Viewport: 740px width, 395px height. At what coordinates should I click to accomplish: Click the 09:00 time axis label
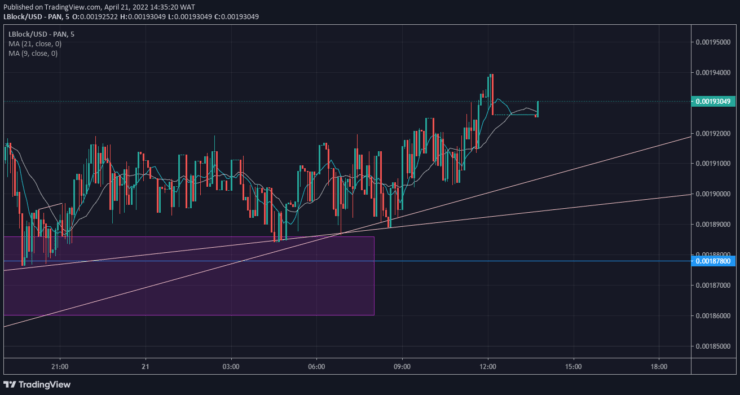402,366
